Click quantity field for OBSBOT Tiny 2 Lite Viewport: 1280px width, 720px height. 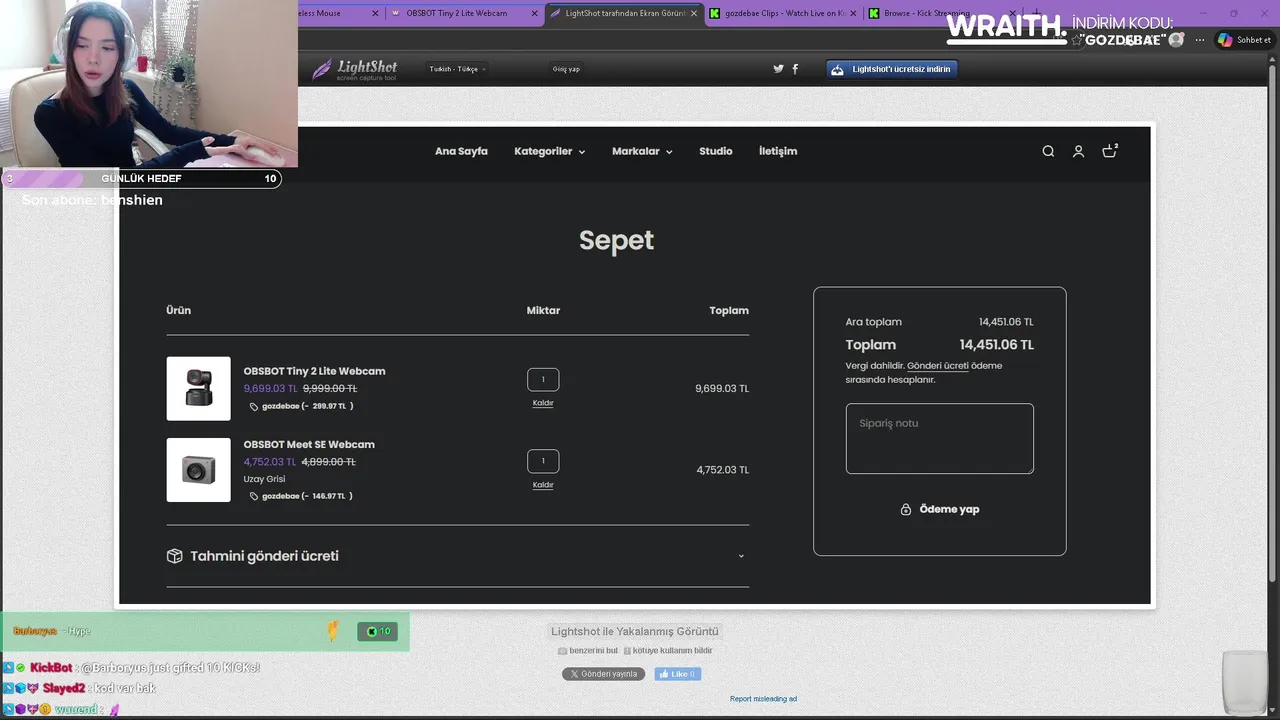click(543, 380)
